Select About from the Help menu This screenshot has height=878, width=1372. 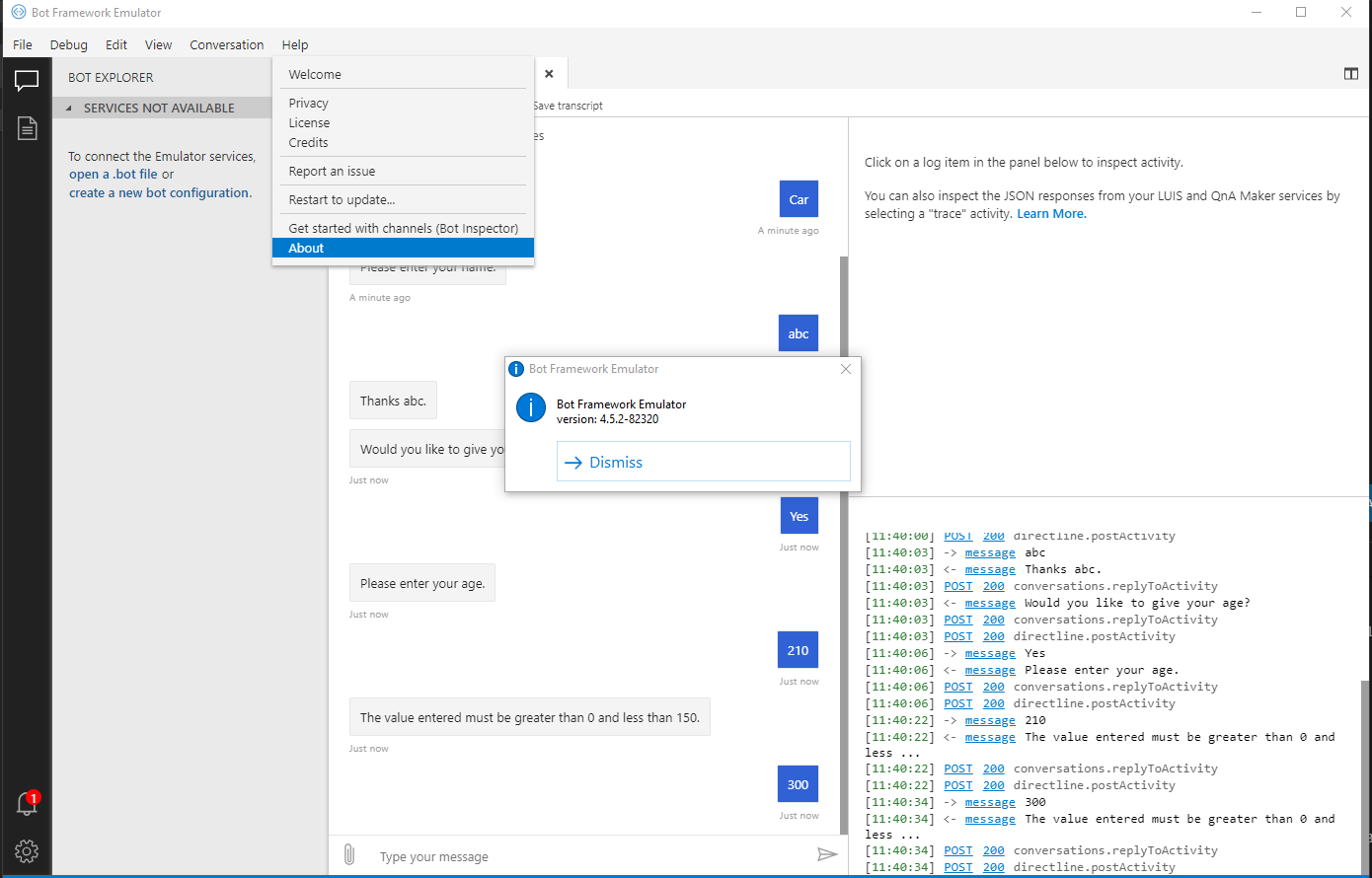306,248
